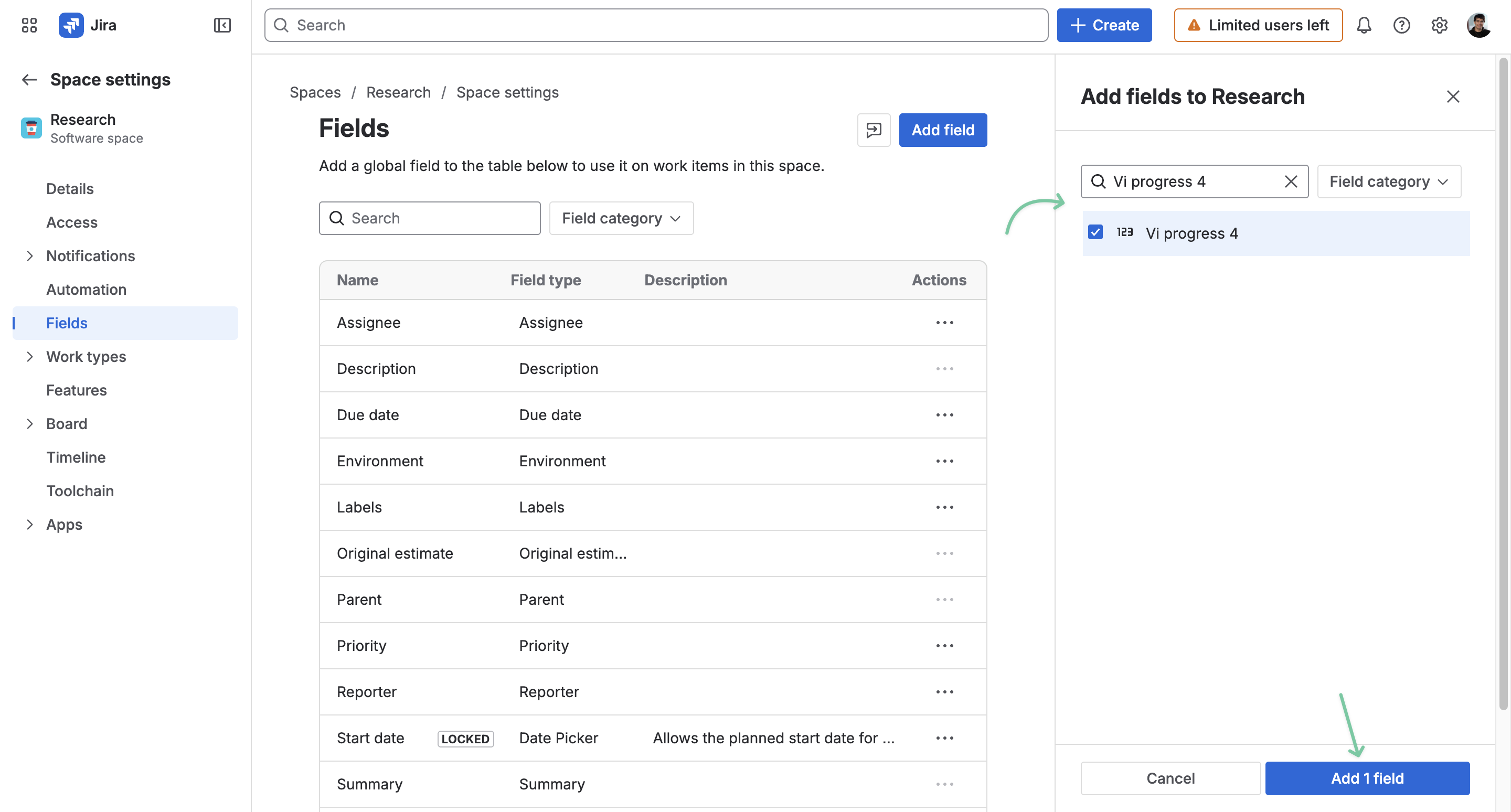Click the give feedback icon beside Add field
The width and height of the screenshot is (1511, 812).
[x=874, y=130]
